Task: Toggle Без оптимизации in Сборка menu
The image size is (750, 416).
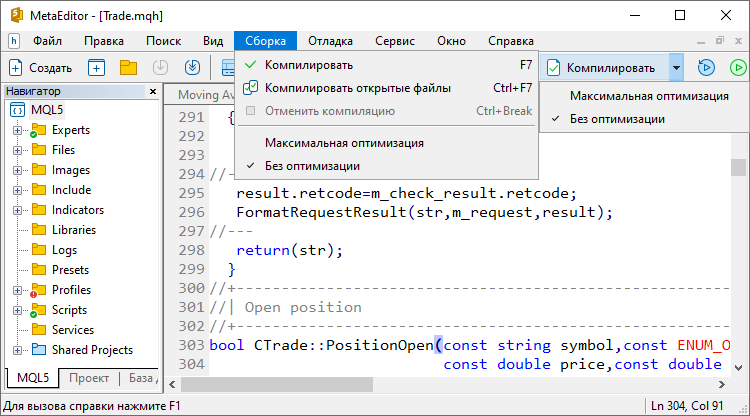Action: pos(386,166)
